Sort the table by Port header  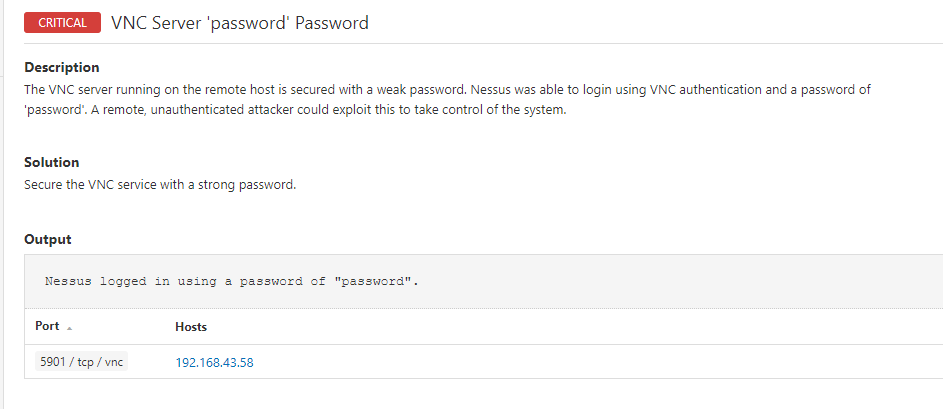point(47,327)
